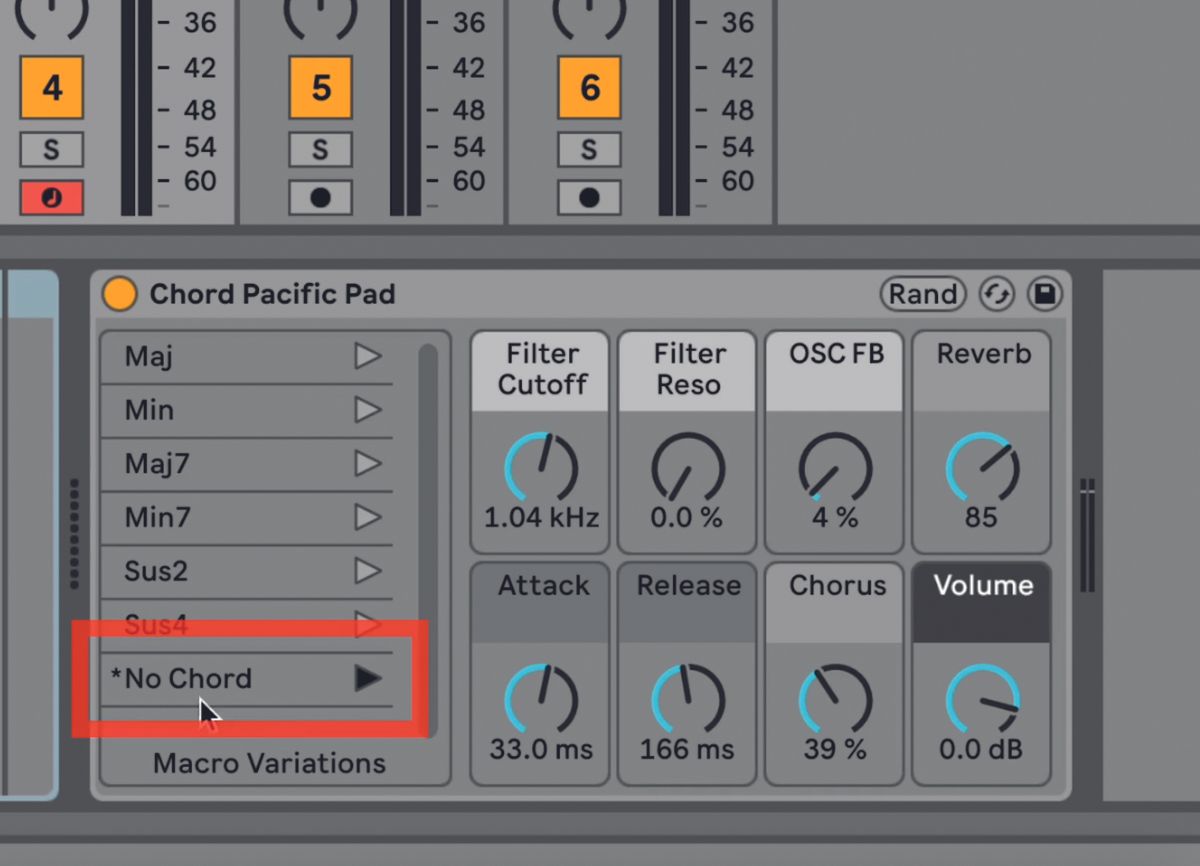Image resolution: width=1200 pixels, height=866 pixels.
Task: Select the Min variation name
Action: (x=149, y=410)
